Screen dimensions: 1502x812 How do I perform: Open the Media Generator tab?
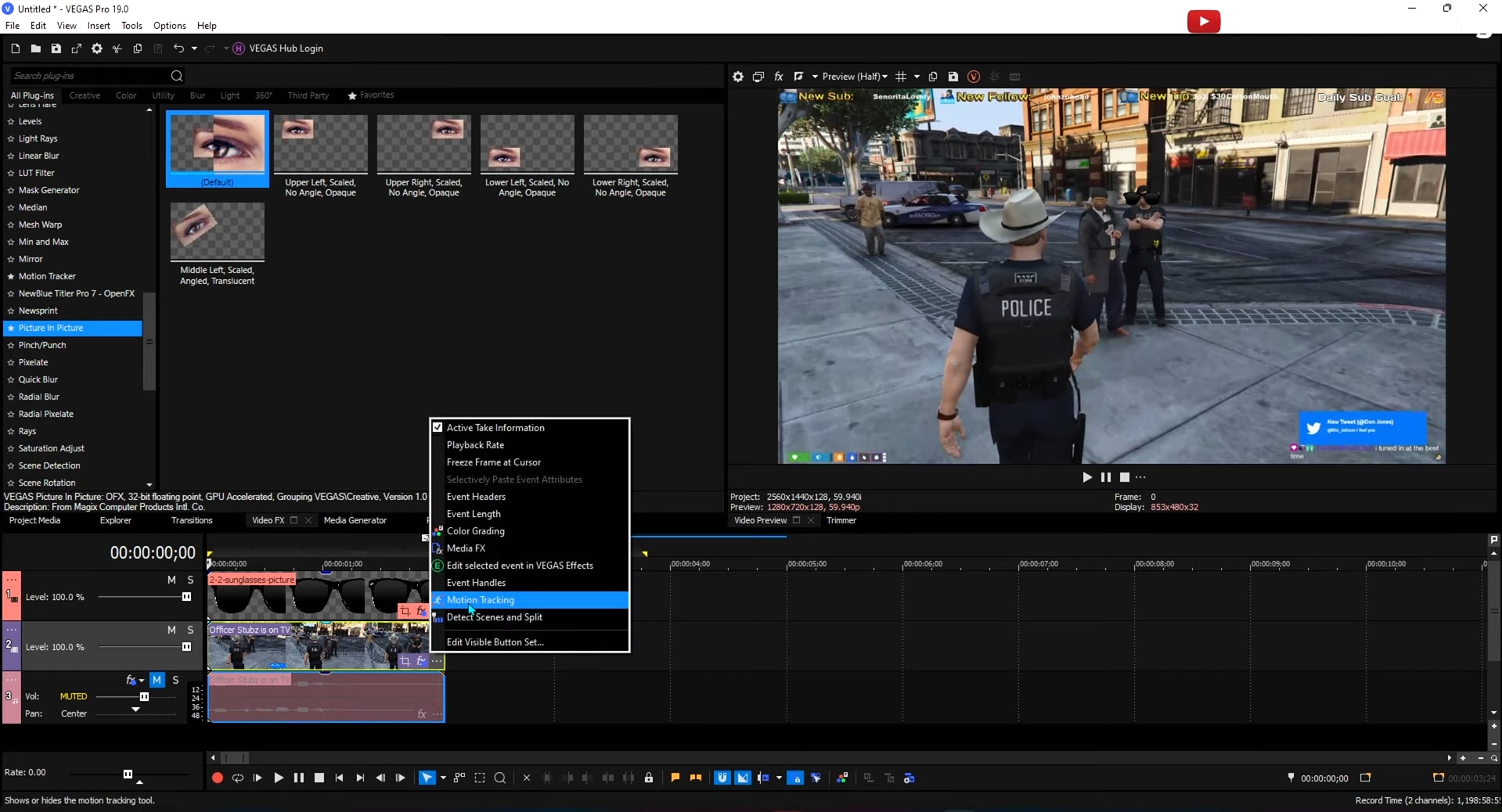(x=355, y=520)
